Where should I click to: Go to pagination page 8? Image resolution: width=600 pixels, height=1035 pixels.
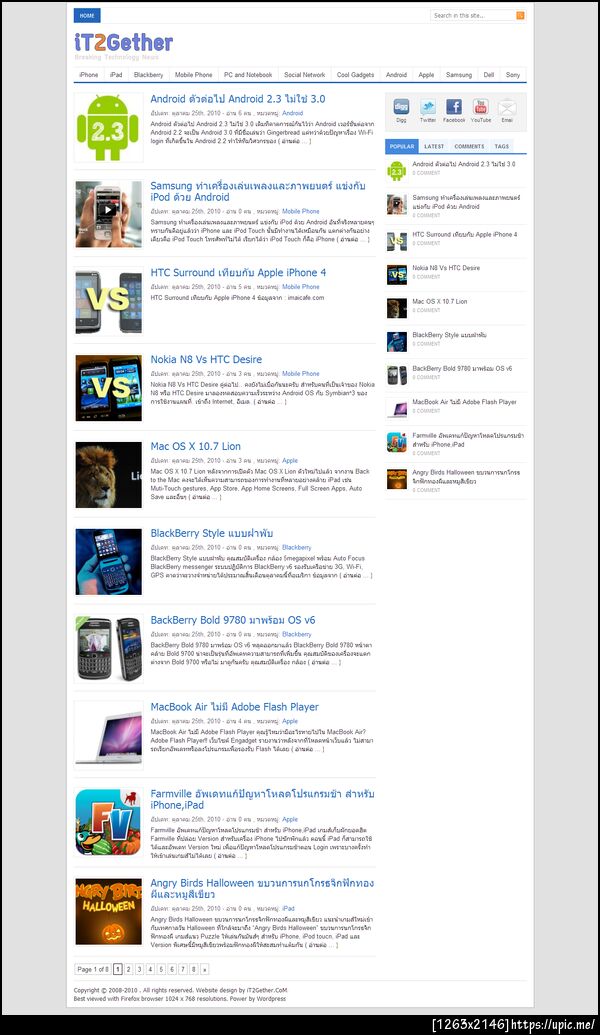coord(193,970)
